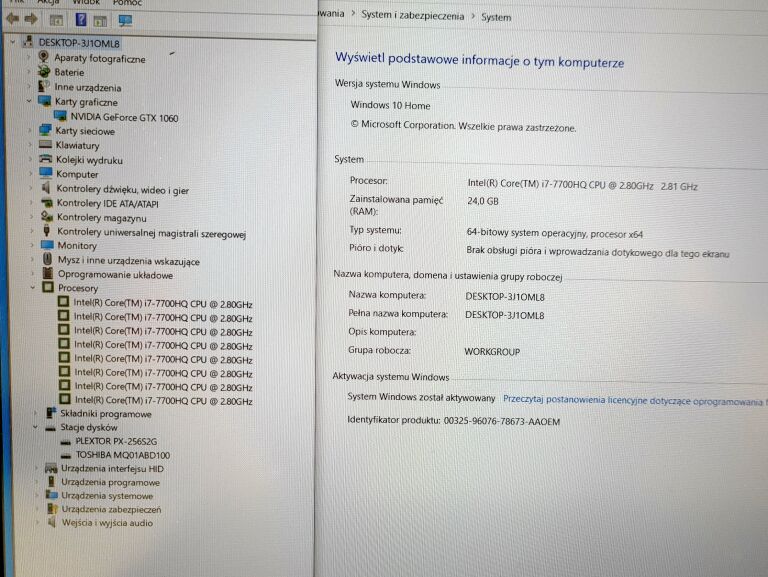Viewport: 768px width, 577px height.
Task: Click the Klawiatury keyboard icon
Action: [x=46, y=144]
